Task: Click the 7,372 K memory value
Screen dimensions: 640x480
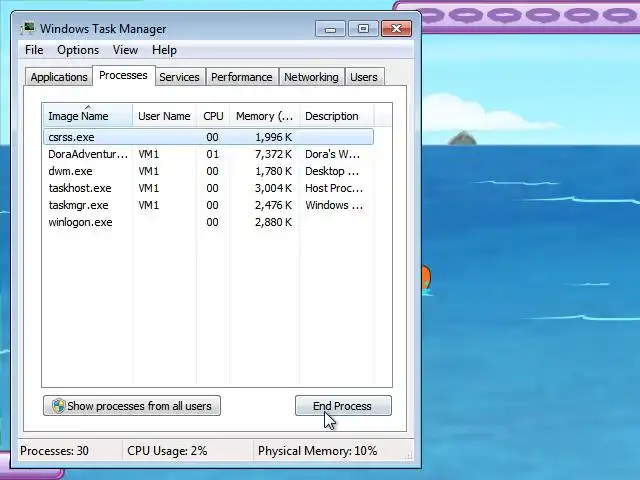Action: tap(273, 154)
